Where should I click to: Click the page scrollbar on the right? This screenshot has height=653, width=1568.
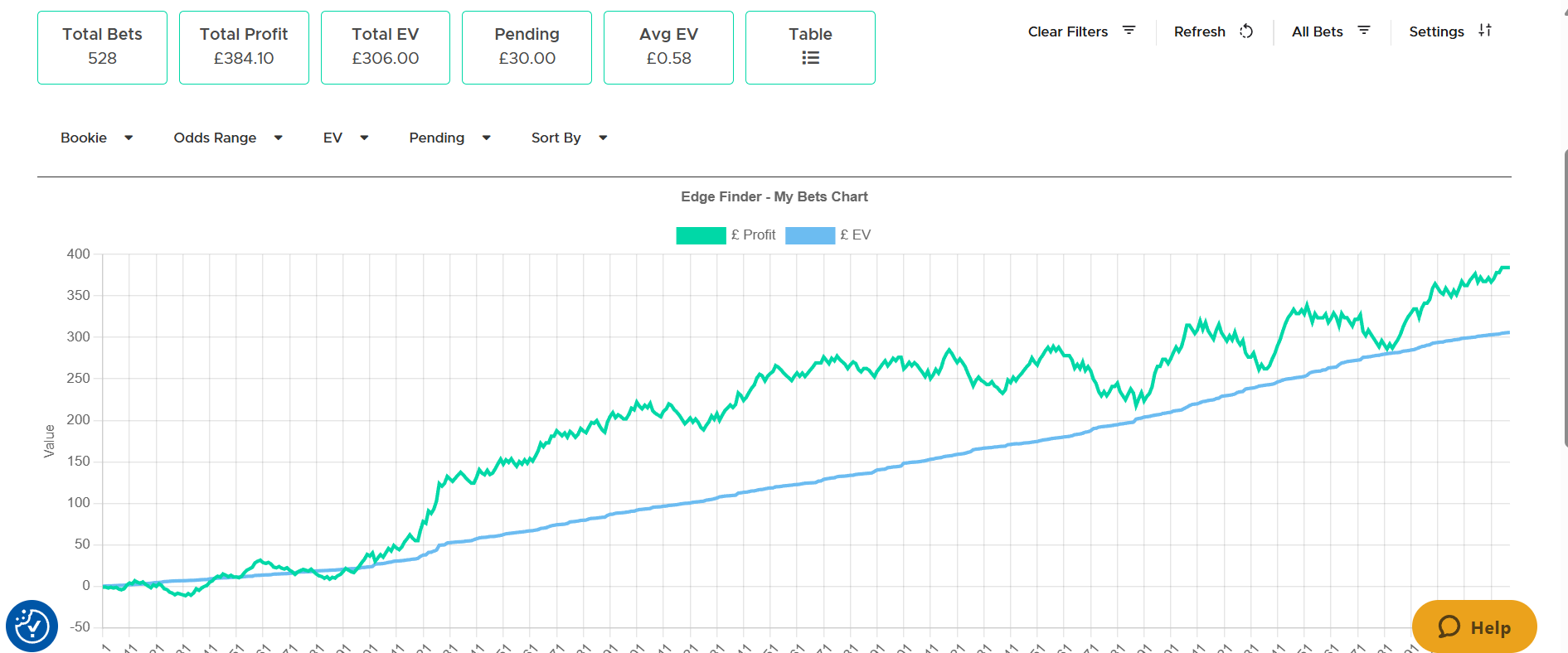tap(1564, 298)
